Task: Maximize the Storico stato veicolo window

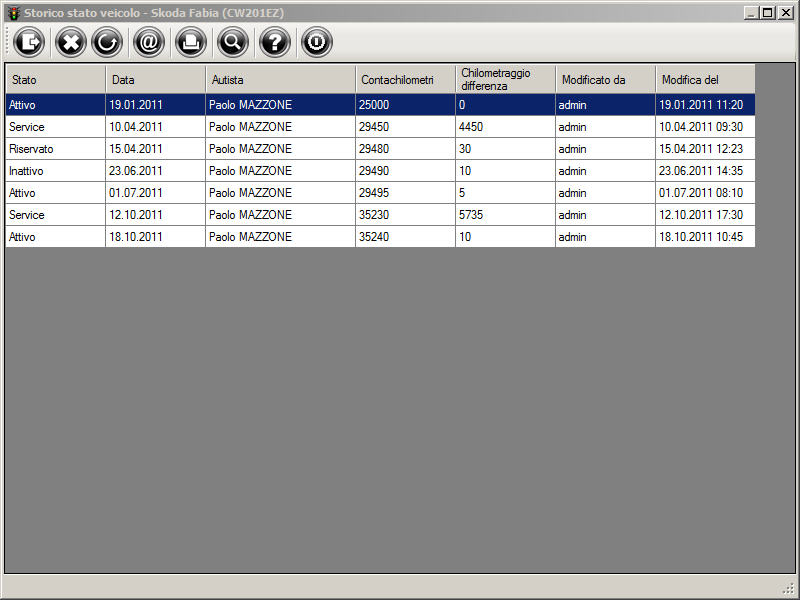Action: pos(767,13)
